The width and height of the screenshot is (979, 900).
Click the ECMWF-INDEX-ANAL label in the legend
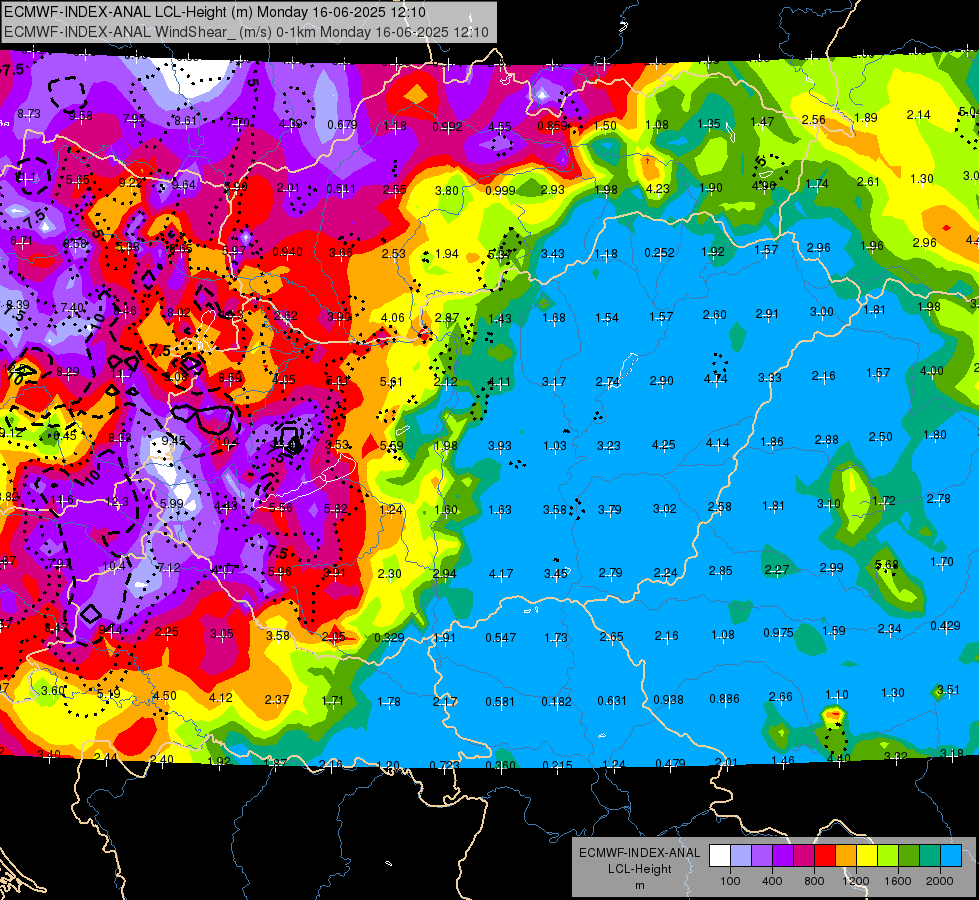(x=639, y=853)
